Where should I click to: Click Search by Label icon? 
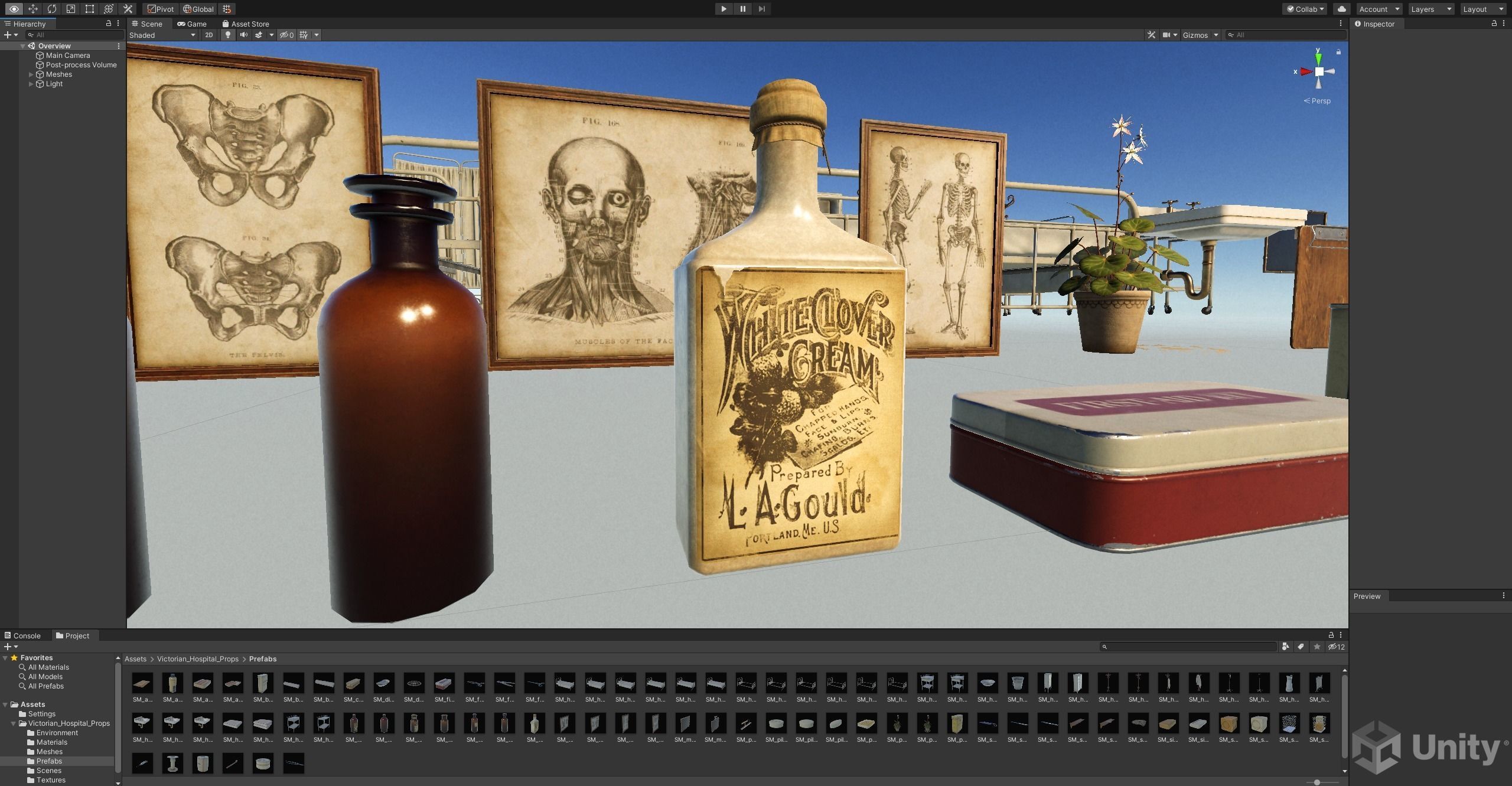click(x=1301, y=647)
